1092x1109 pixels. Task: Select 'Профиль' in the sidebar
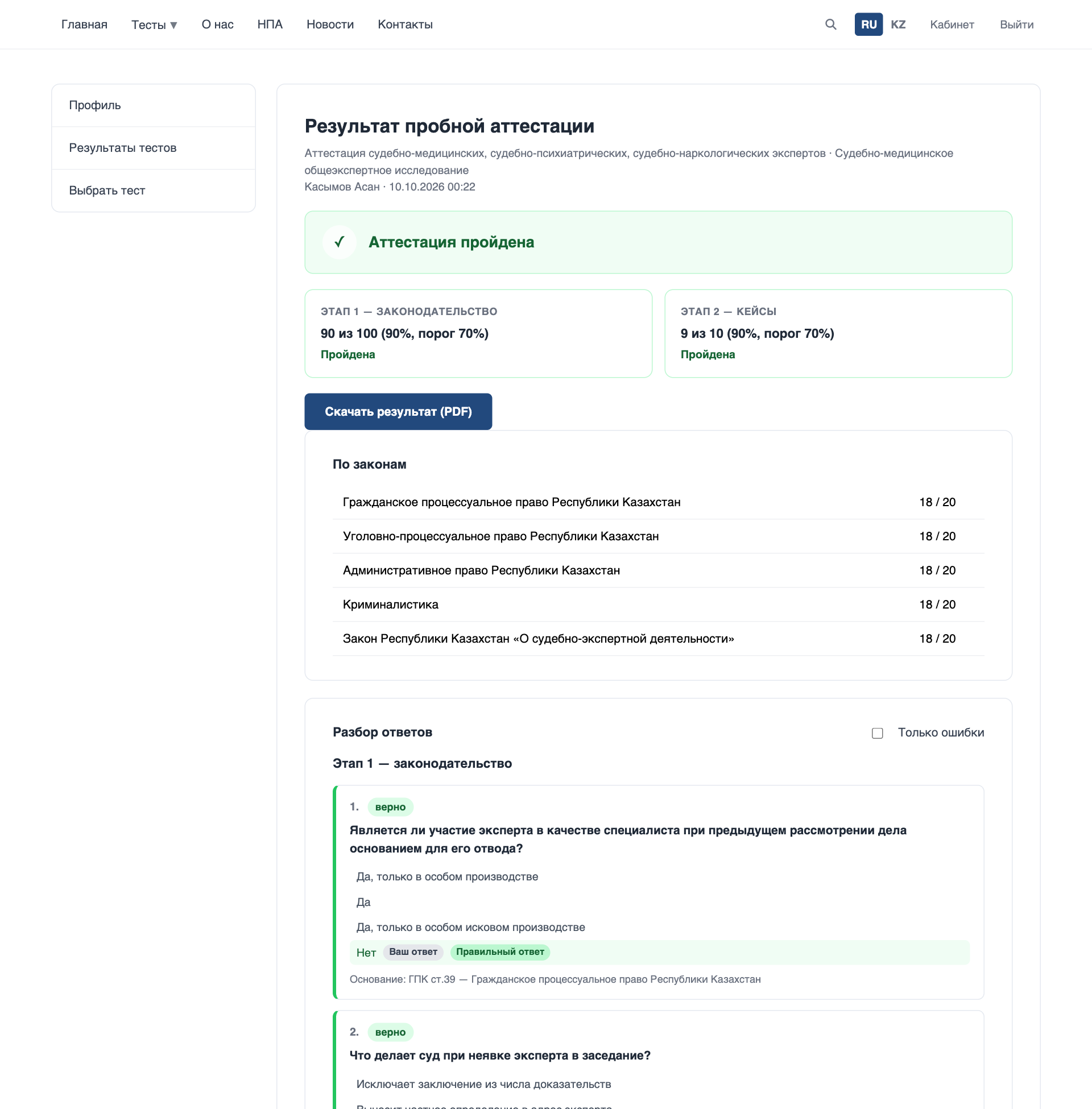tap(153, 106)
